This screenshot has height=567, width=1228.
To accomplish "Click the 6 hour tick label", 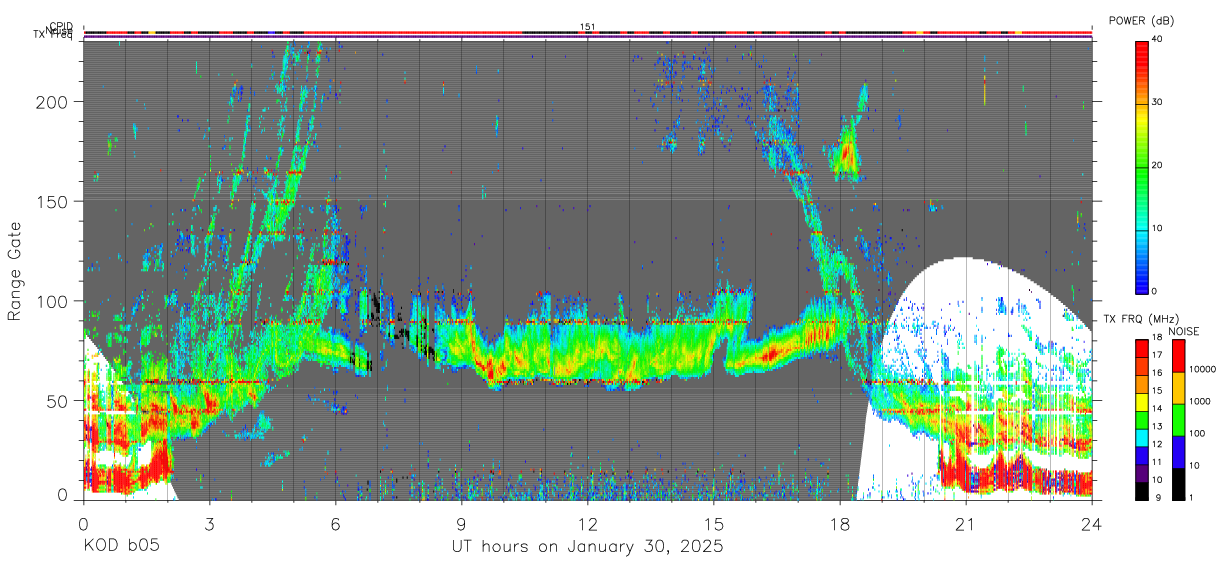I will [335, 522].
